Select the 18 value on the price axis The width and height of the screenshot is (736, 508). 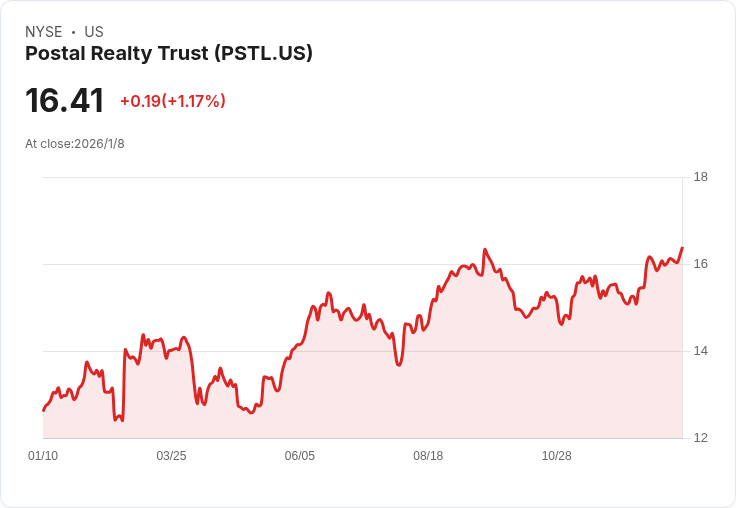point(701,177)
